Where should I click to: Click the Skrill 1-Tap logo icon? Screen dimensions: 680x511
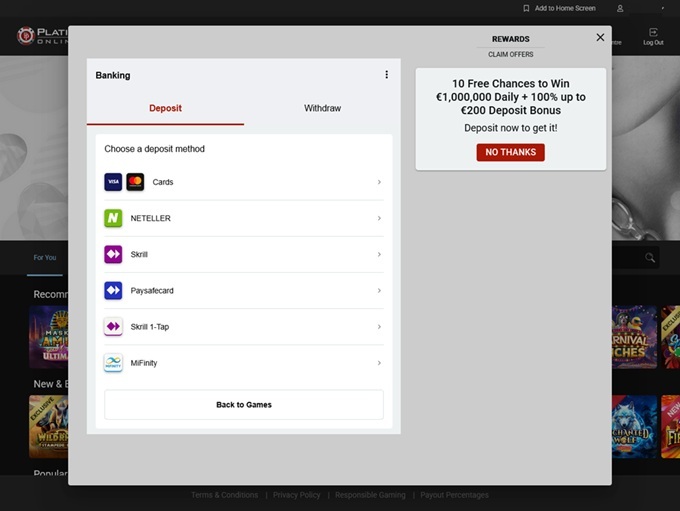[x=113, y=327]
